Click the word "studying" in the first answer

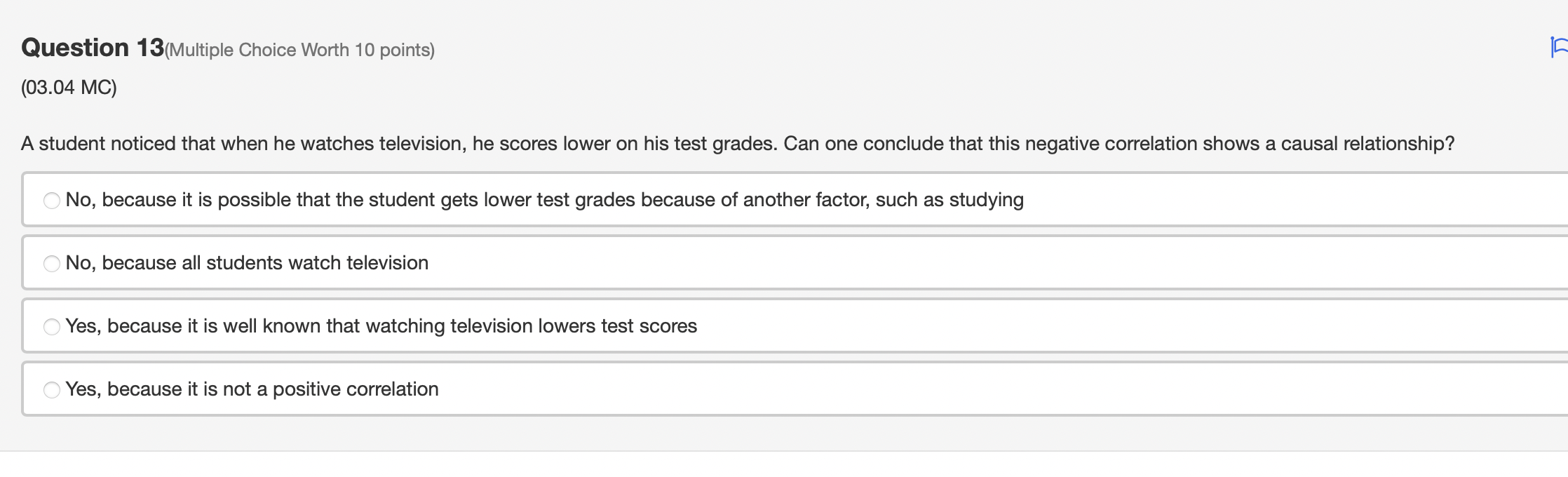986,200
